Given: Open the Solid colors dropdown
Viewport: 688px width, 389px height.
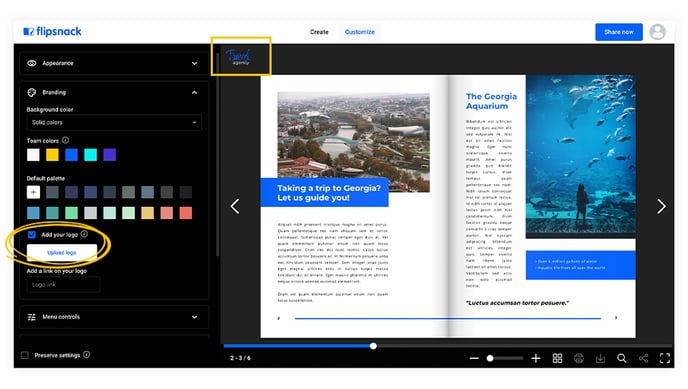Looking at the screenshot, I should pos(114,122).
